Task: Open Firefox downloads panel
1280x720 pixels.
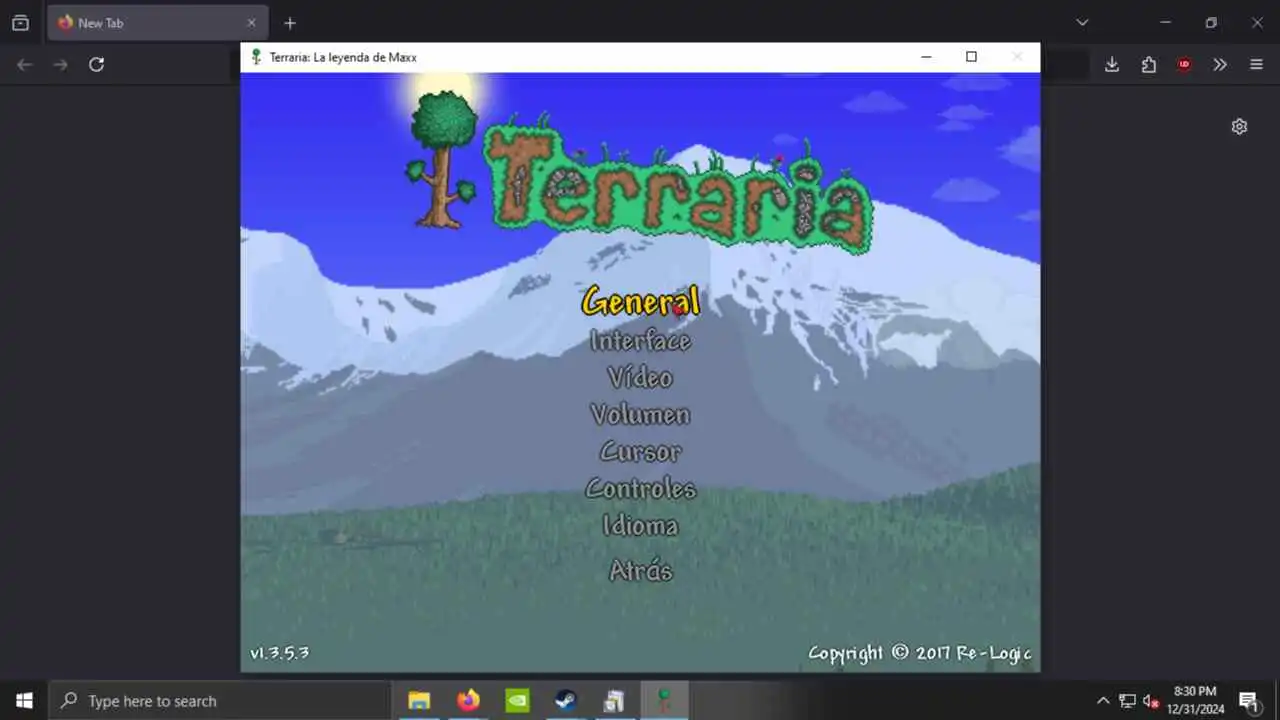Action: tap(1112, 64)
